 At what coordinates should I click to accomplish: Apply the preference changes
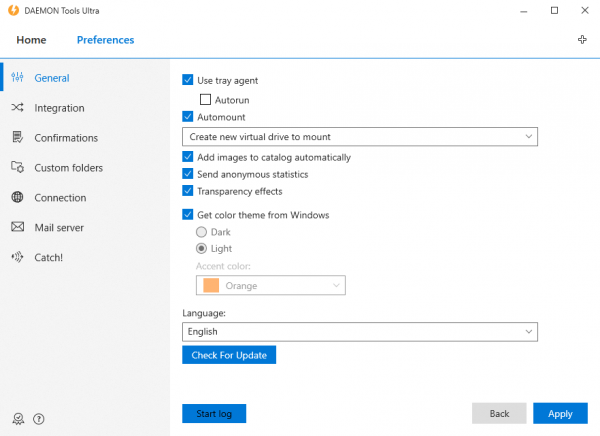[x=560, y=413]
